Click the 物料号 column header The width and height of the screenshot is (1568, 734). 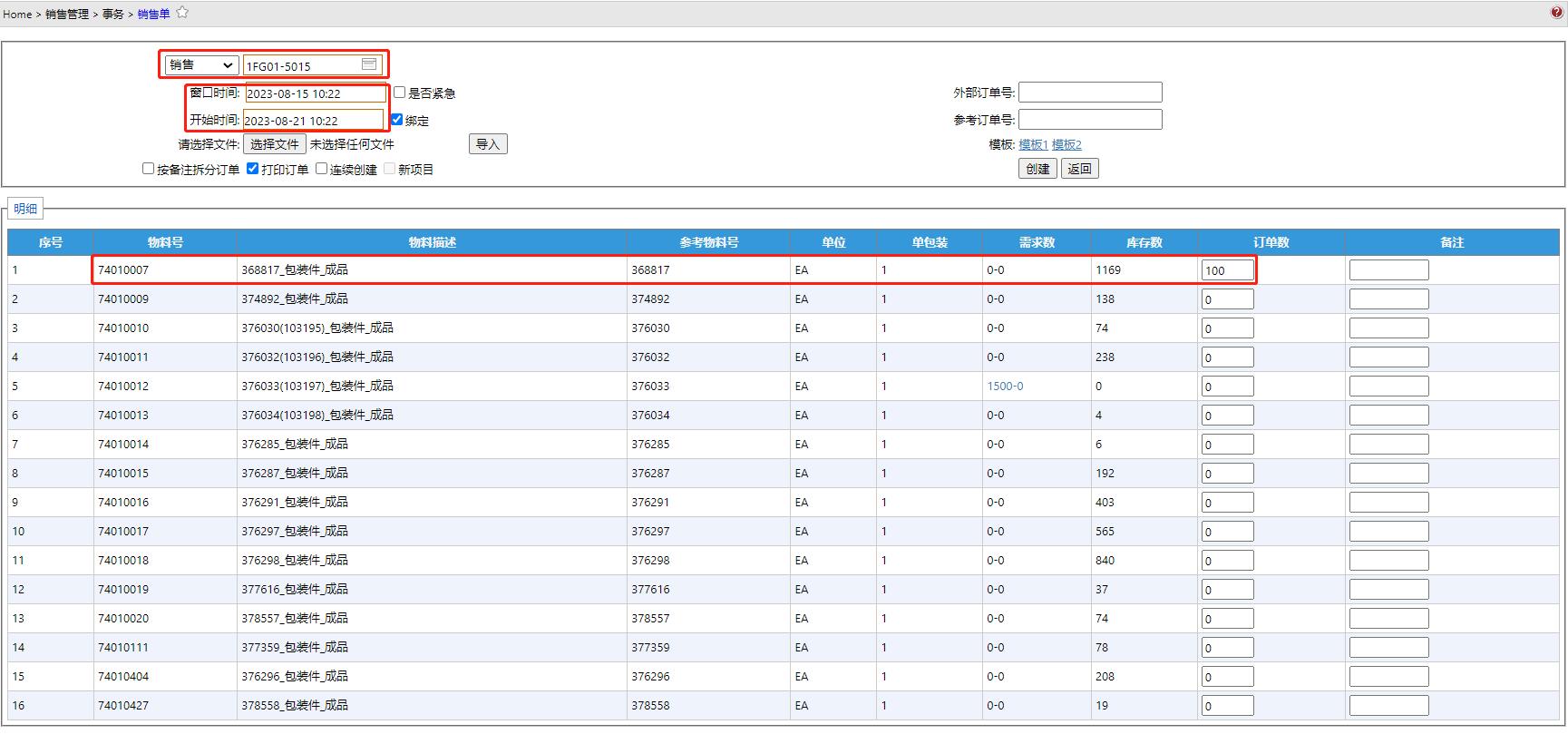pos(165,242)
